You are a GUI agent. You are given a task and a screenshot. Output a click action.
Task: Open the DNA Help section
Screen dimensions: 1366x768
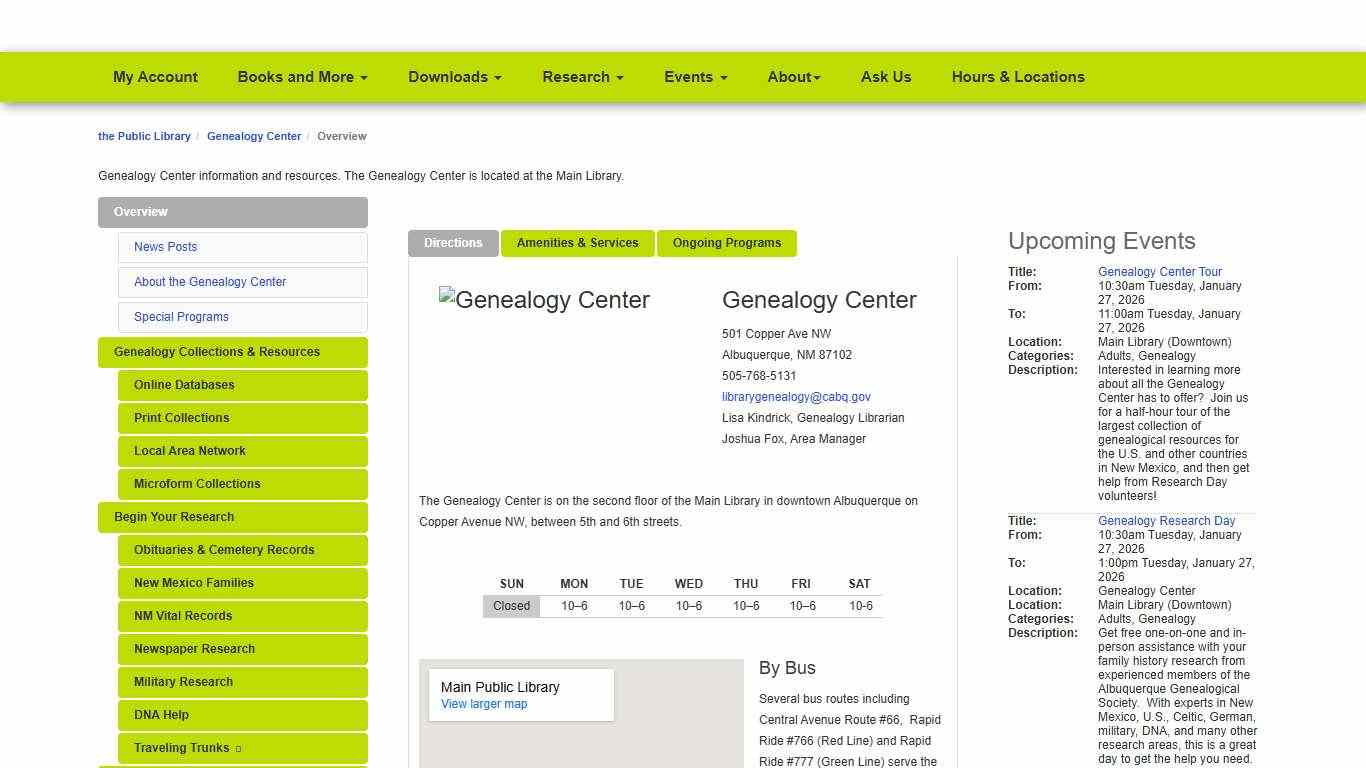[x=161, y=715]
